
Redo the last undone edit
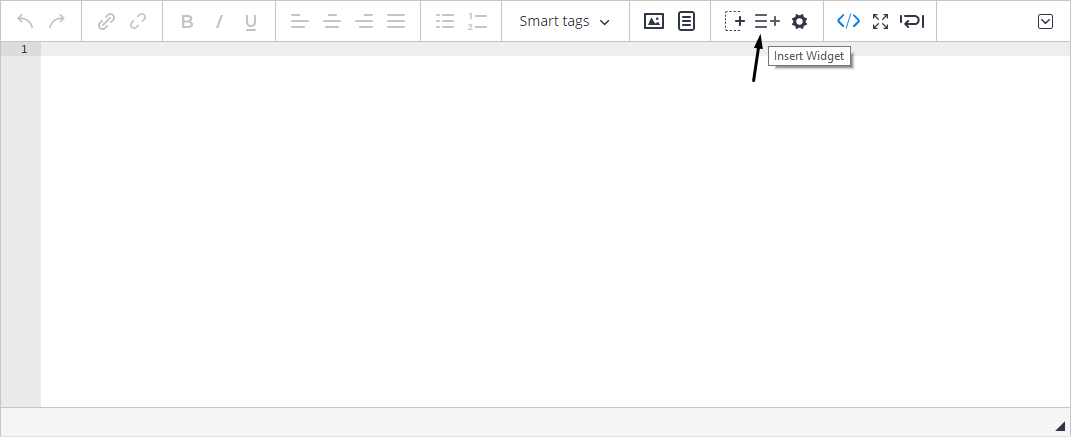tap(57, 21)
